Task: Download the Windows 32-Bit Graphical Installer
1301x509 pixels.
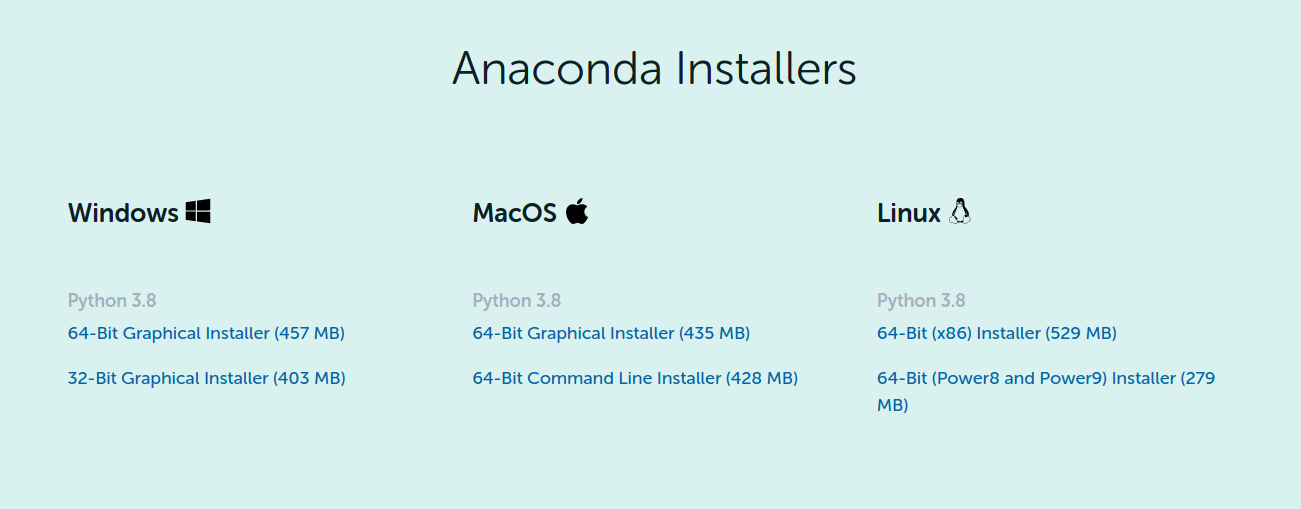Action: [207, 378]
